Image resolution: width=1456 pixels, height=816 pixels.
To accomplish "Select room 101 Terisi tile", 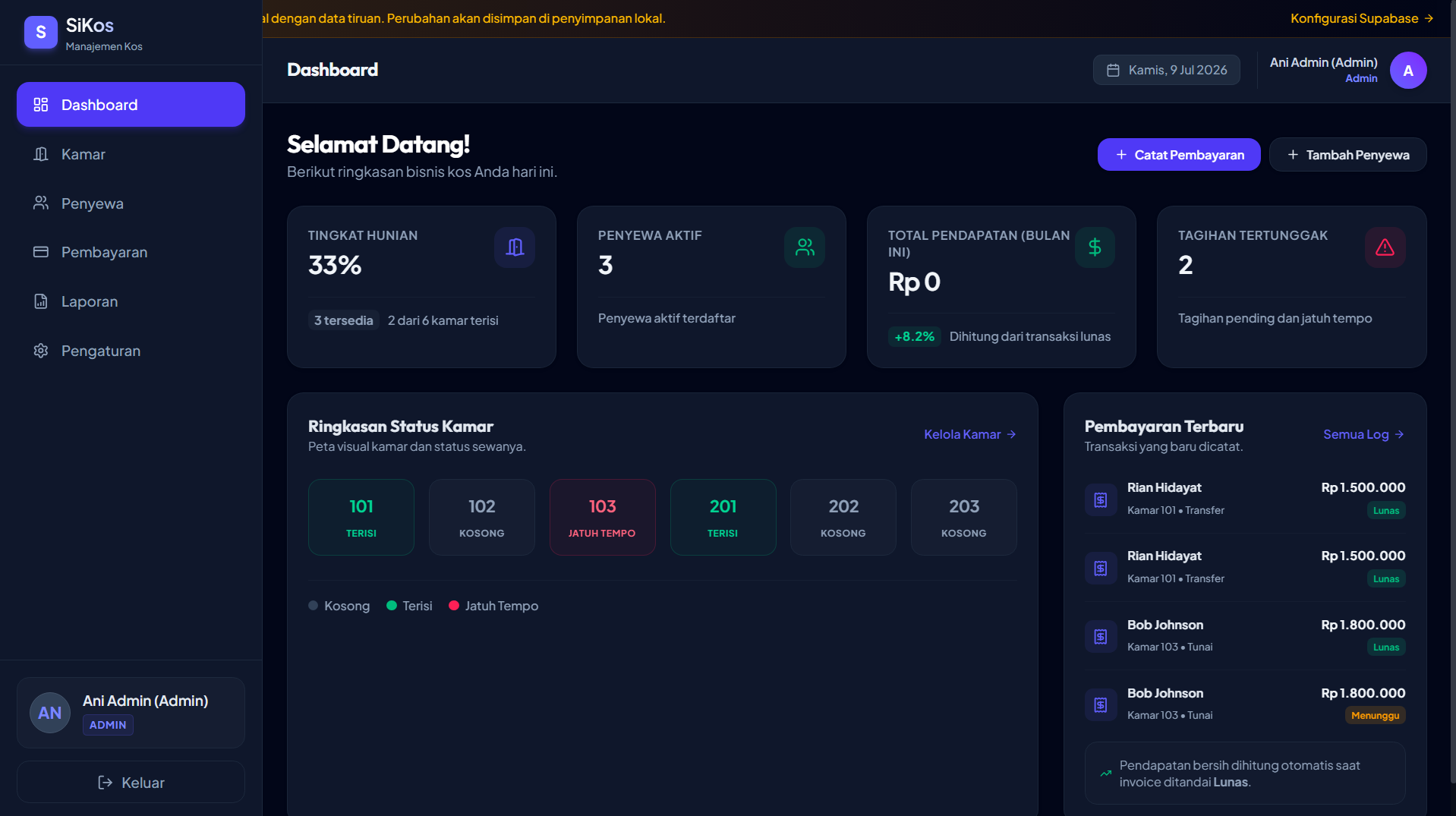I will 361,517.
